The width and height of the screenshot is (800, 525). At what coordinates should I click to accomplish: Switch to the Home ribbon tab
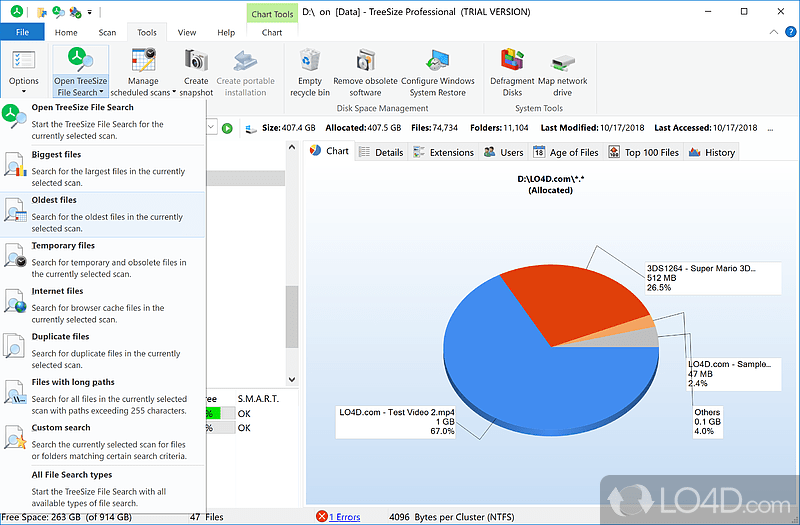66,32
